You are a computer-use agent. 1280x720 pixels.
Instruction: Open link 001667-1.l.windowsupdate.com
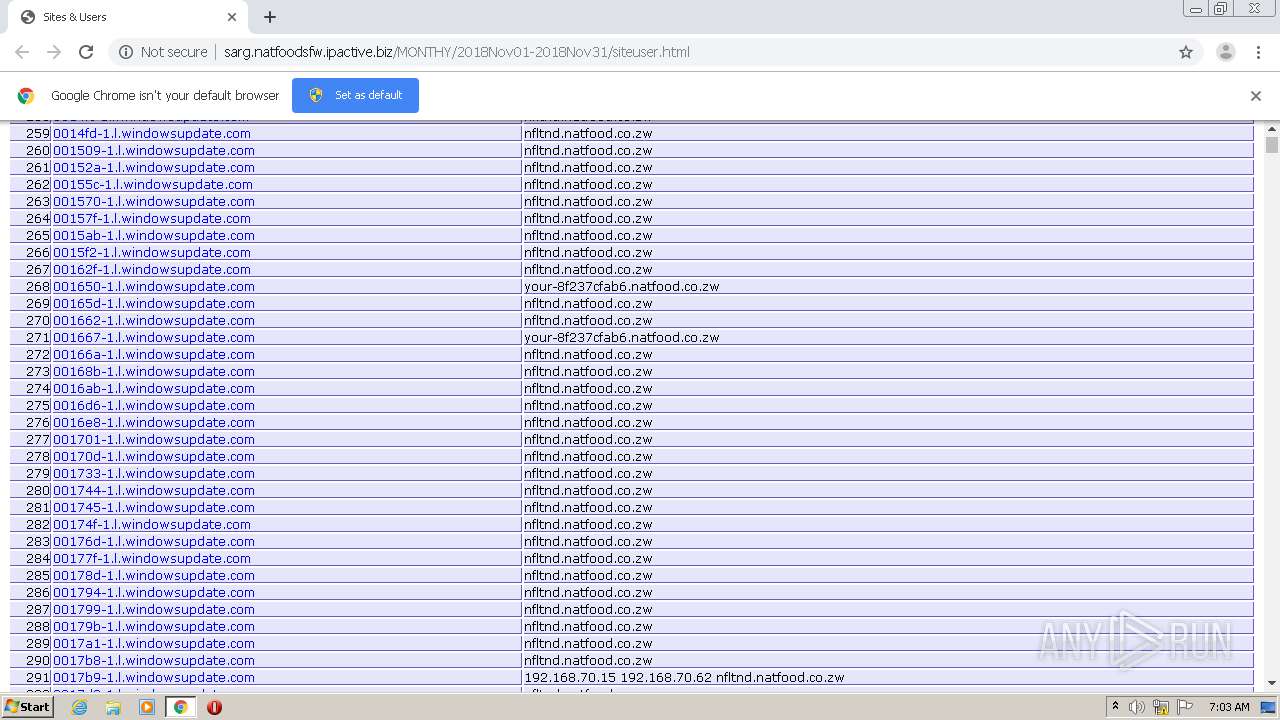[x=154, y=337]
